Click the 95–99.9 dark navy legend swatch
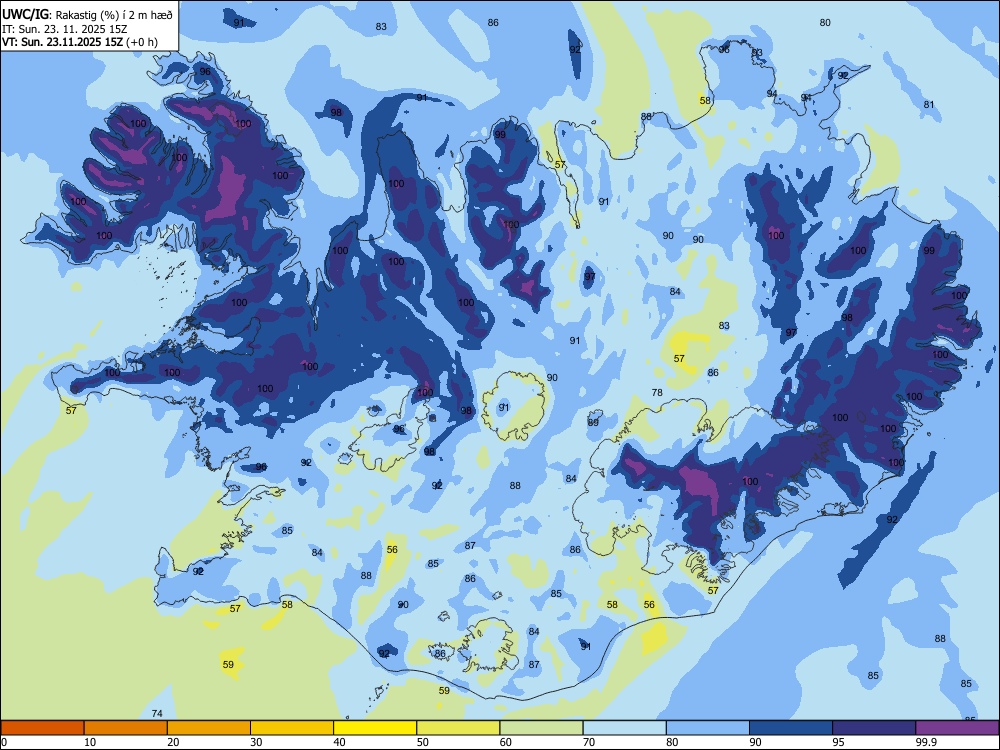The width and height of the screenshot is (1000, 750). click(874, 728)
